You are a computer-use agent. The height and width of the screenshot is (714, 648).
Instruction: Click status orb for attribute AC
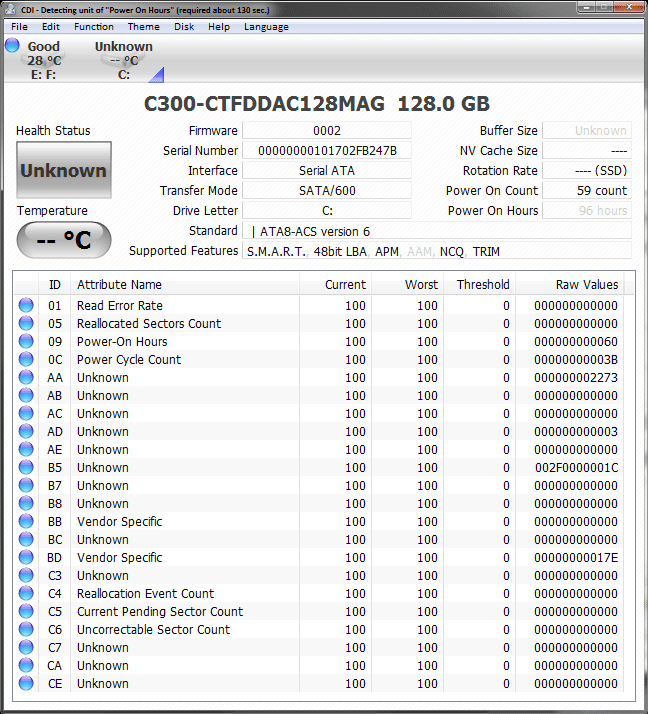[x=26, y=413]
